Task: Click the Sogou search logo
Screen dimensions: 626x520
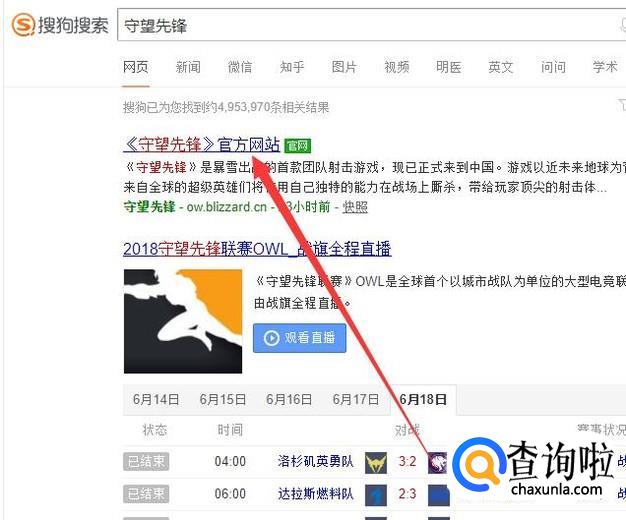Action: tap(60, 26)
